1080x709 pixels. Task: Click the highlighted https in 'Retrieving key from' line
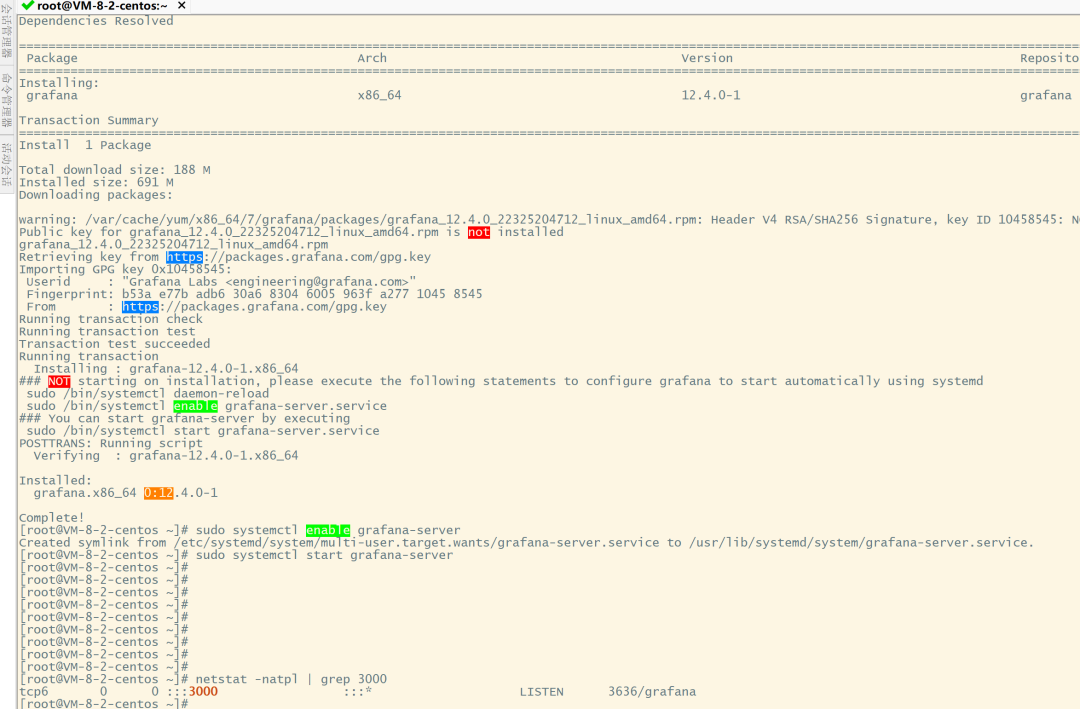pos(185,257)
